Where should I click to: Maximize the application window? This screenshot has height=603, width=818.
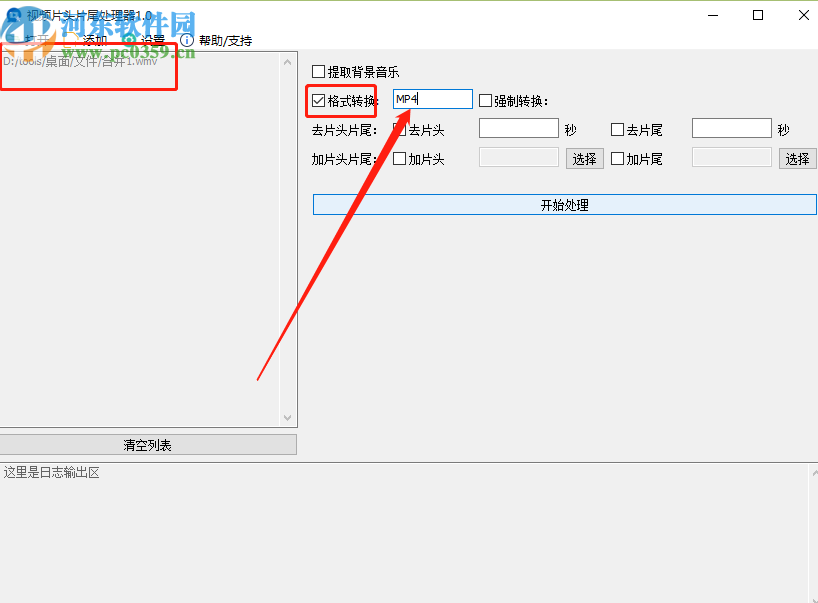click(x=758, y=16)
